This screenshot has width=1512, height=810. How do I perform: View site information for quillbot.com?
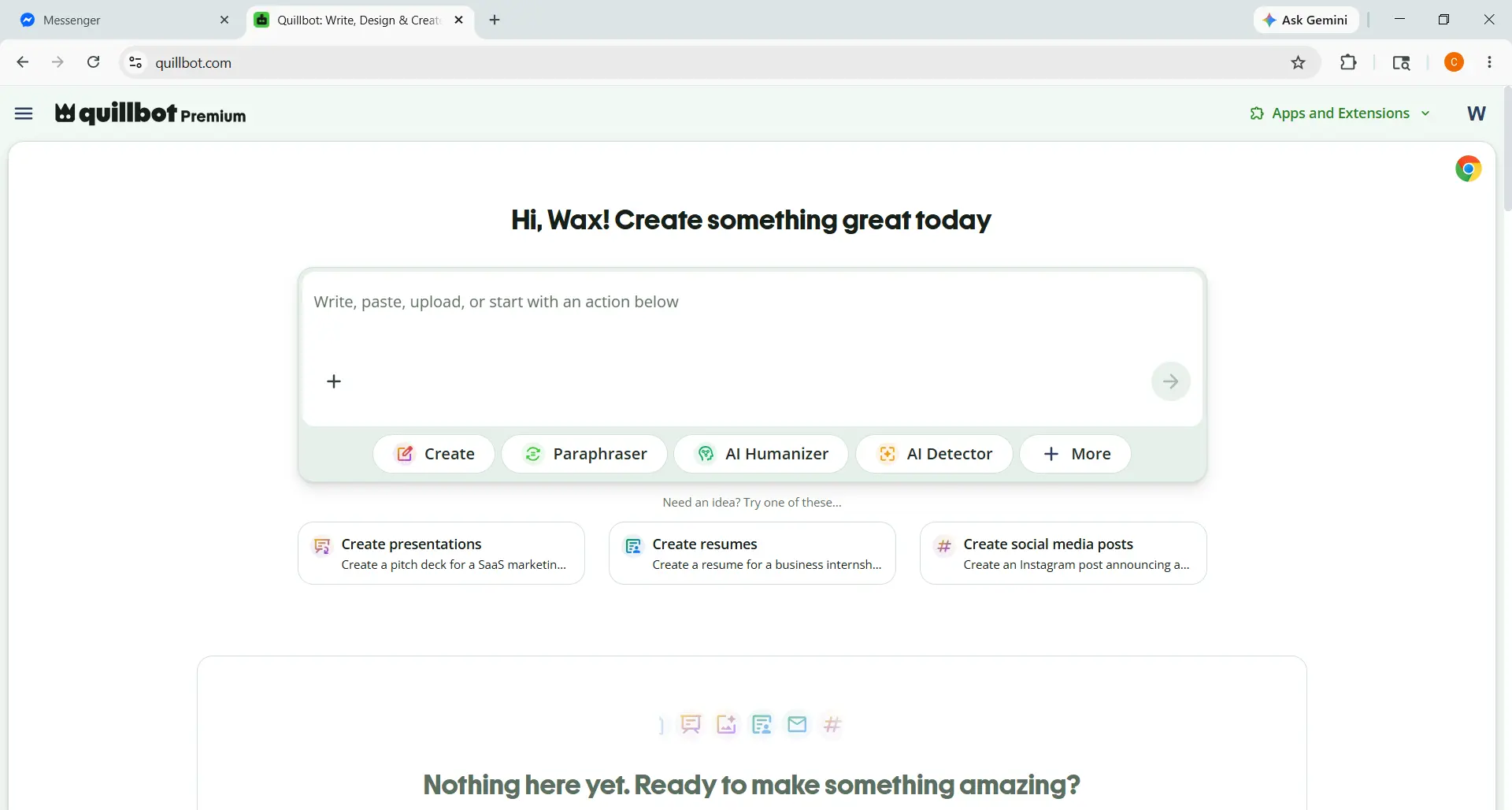click(135, 62)
